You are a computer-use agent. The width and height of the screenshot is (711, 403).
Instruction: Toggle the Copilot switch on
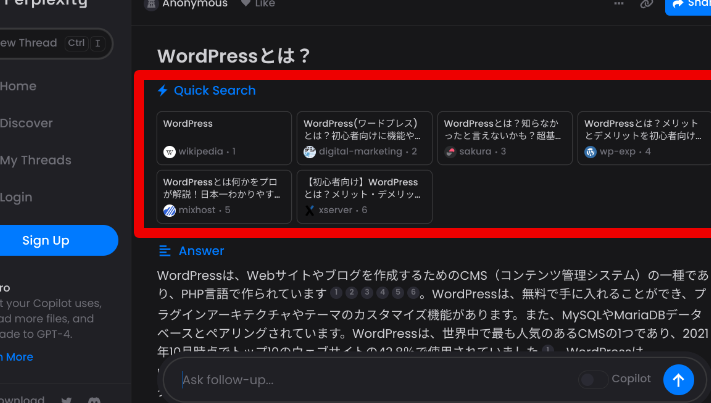[592, 379]
